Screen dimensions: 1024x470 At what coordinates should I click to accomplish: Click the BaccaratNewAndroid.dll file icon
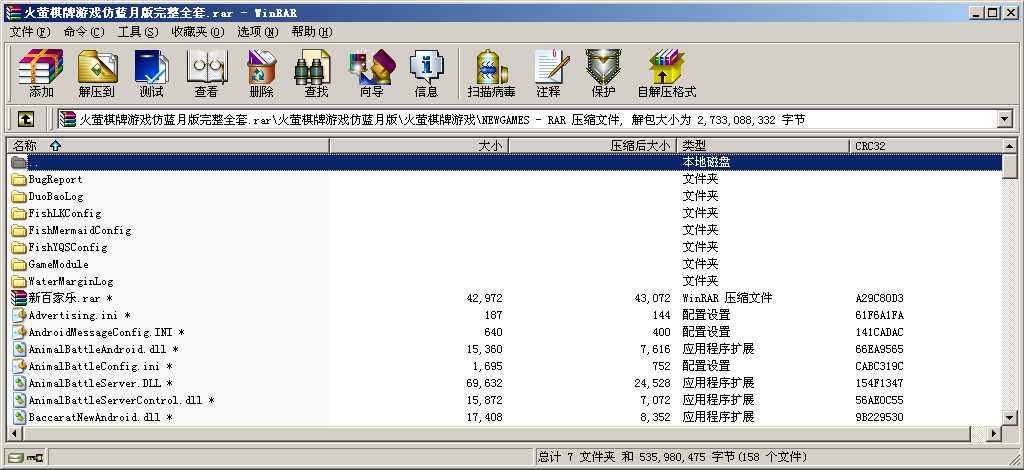(19, 417)
